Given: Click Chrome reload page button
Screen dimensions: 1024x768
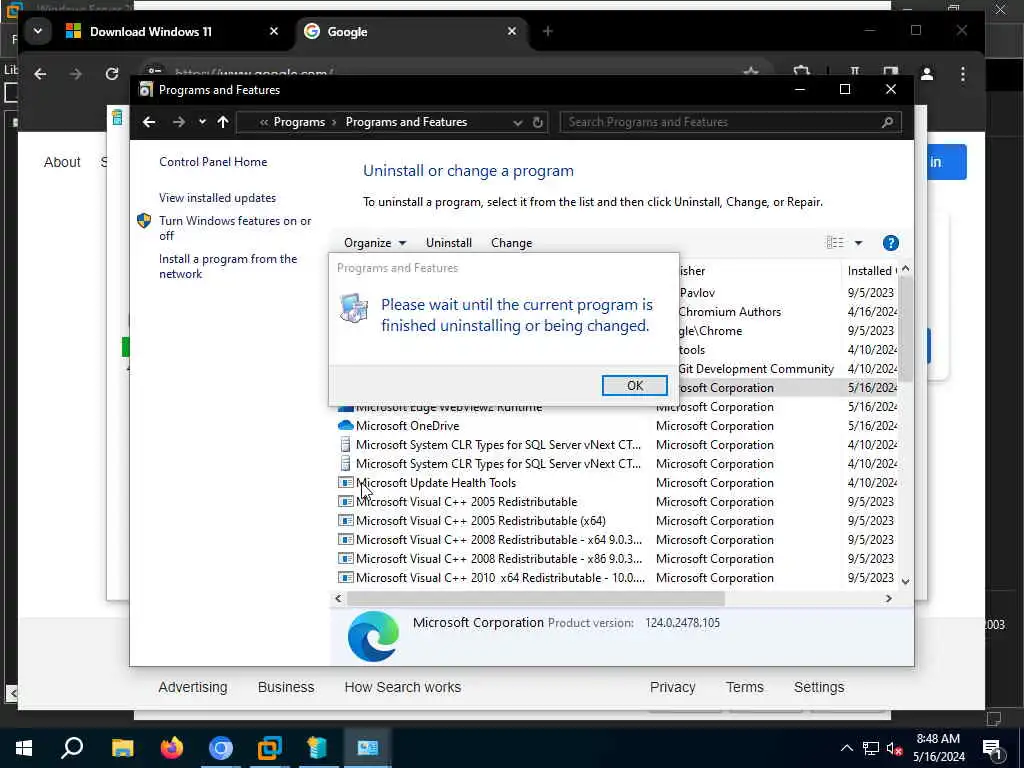Looking at the screenshot, I should tap(112, 74).
